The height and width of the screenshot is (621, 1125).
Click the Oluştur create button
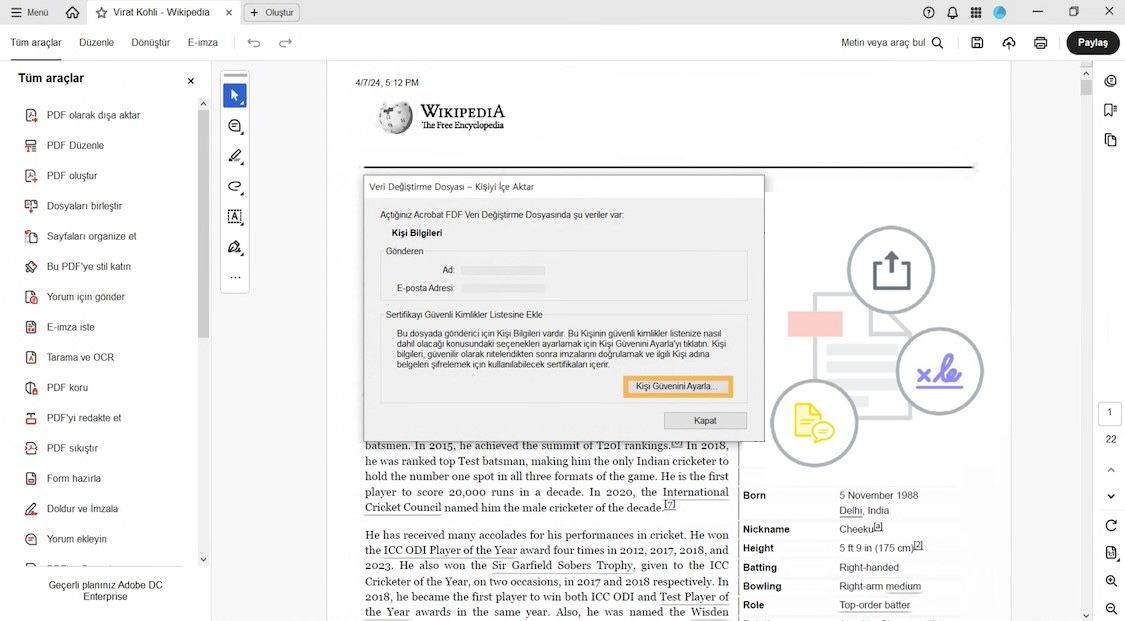tap(272, 12)
